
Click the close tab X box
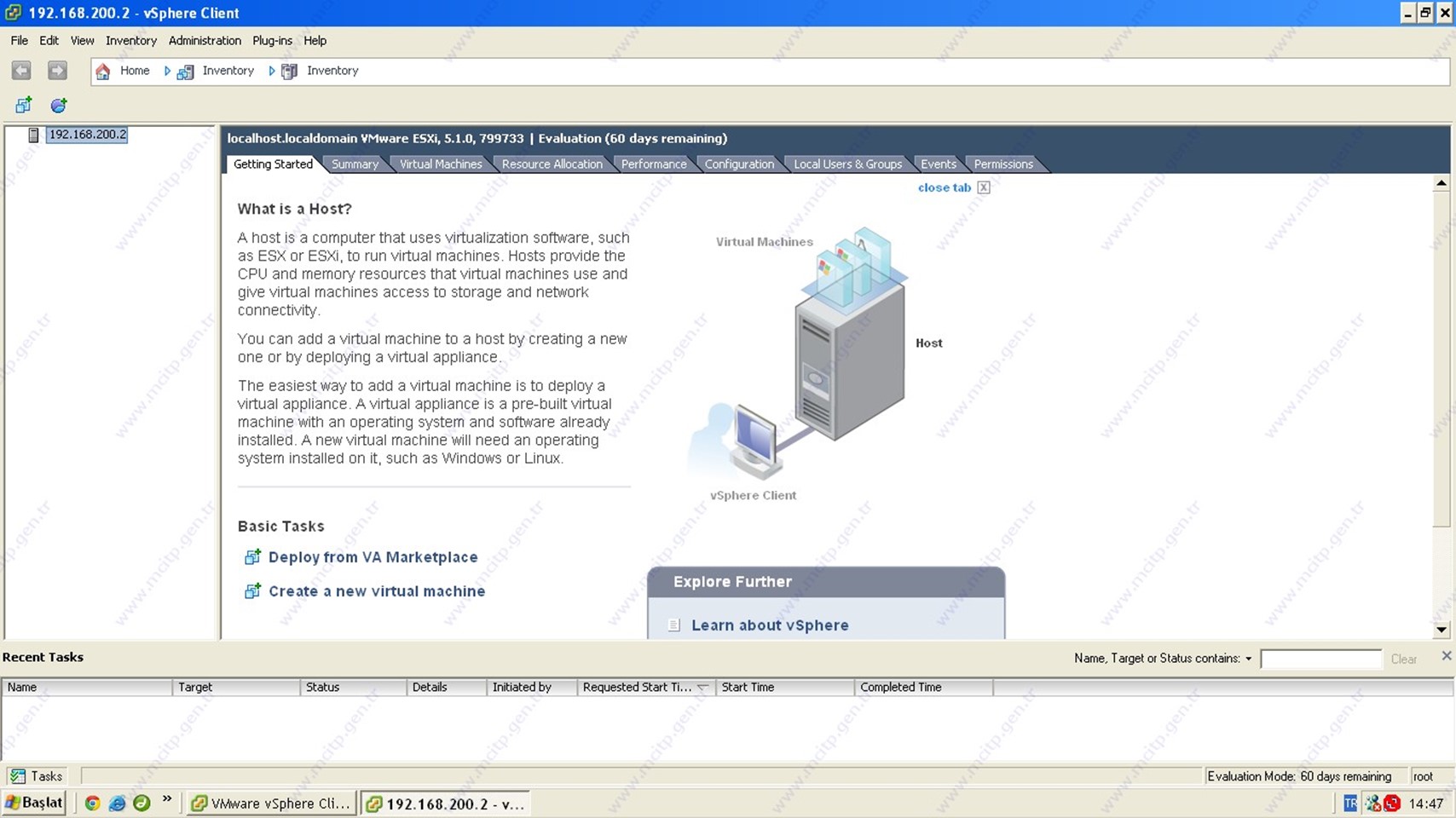(x=984, y=187)
